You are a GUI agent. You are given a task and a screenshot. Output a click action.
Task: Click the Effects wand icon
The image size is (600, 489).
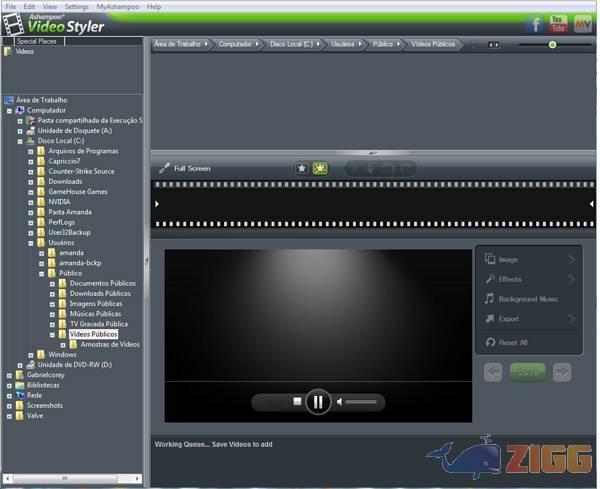pyautogui.click(x=490, y=279)
